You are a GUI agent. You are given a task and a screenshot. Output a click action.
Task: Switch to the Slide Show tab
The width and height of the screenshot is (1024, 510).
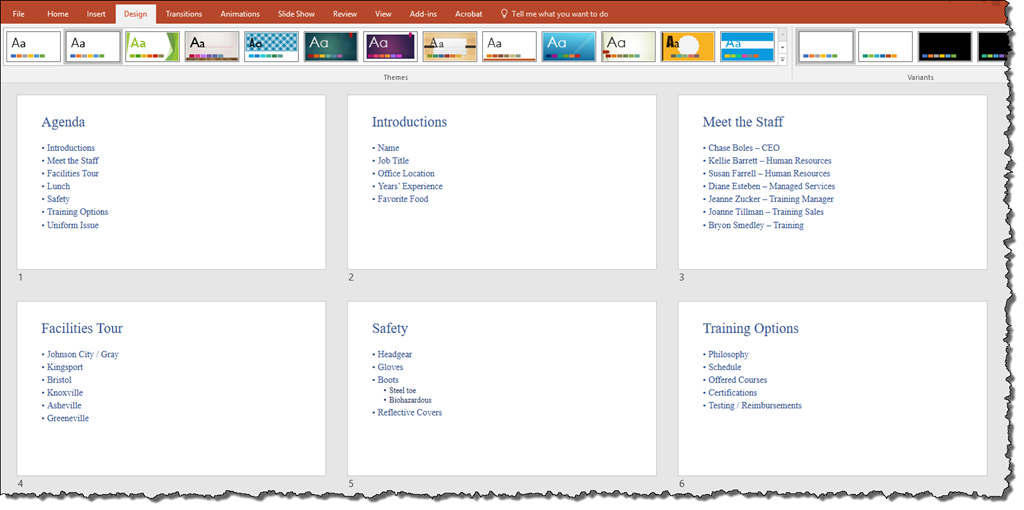pyautogui.click(x=297, y=14)
